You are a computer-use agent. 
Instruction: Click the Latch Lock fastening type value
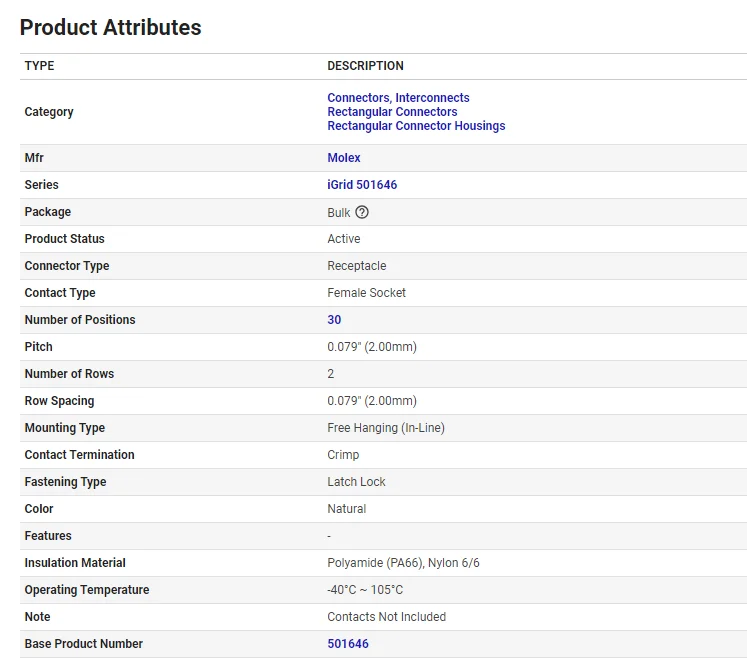point(356,482)
